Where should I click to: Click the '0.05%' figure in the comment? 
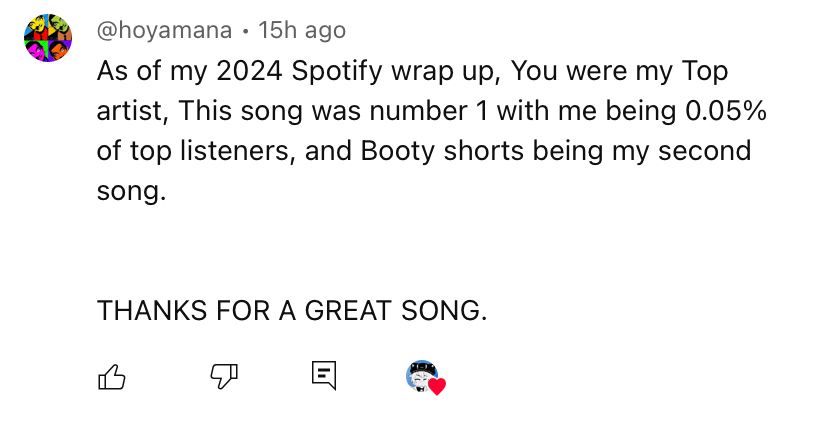[726, 111]
